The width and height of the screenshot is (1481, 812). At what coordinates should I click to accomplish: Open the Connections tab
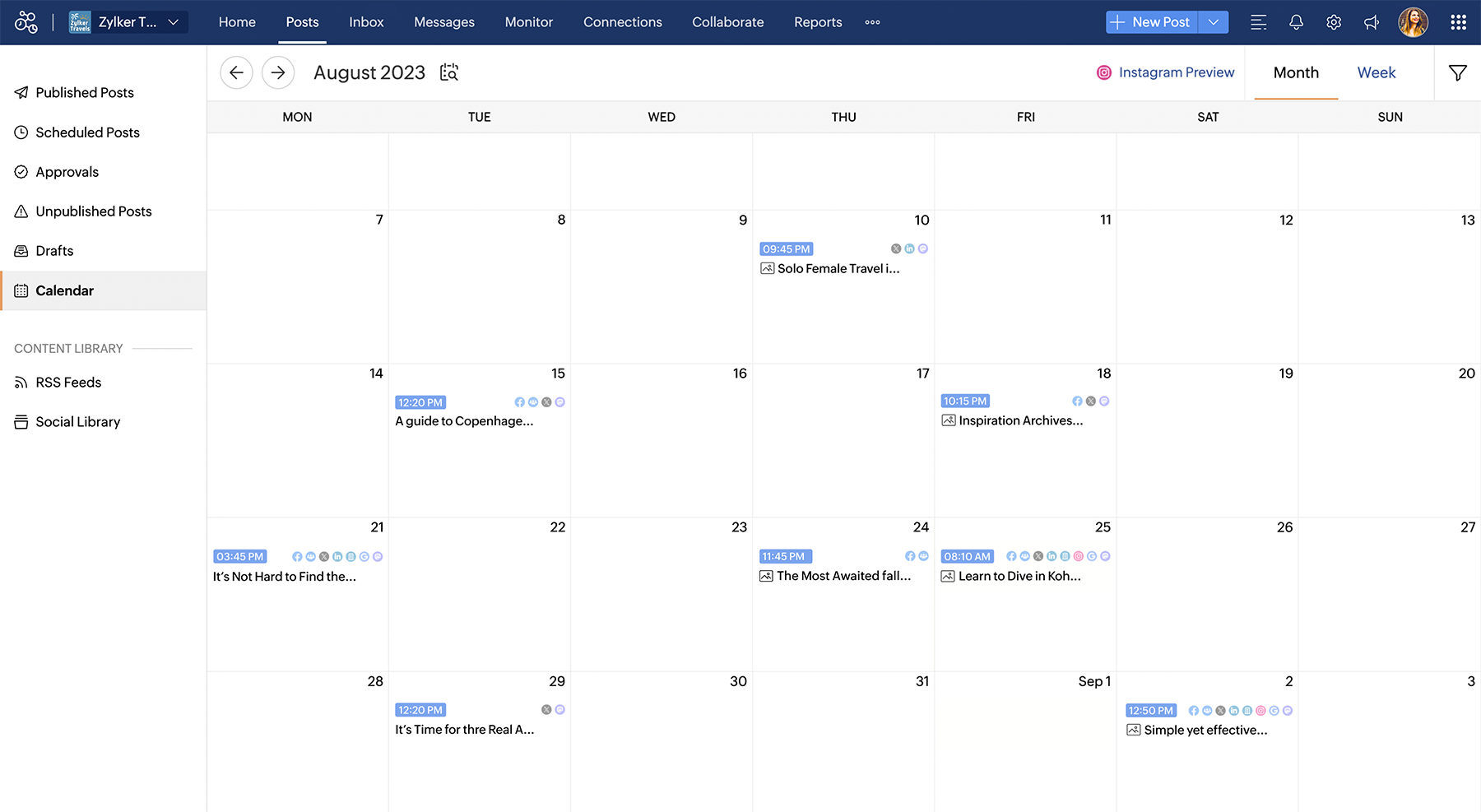[x=623, y=22]
